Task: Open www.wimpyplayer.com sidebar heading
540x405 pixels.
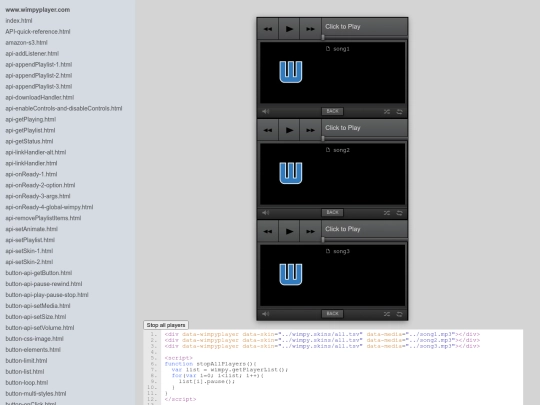Action: click(x=38, y=10)
